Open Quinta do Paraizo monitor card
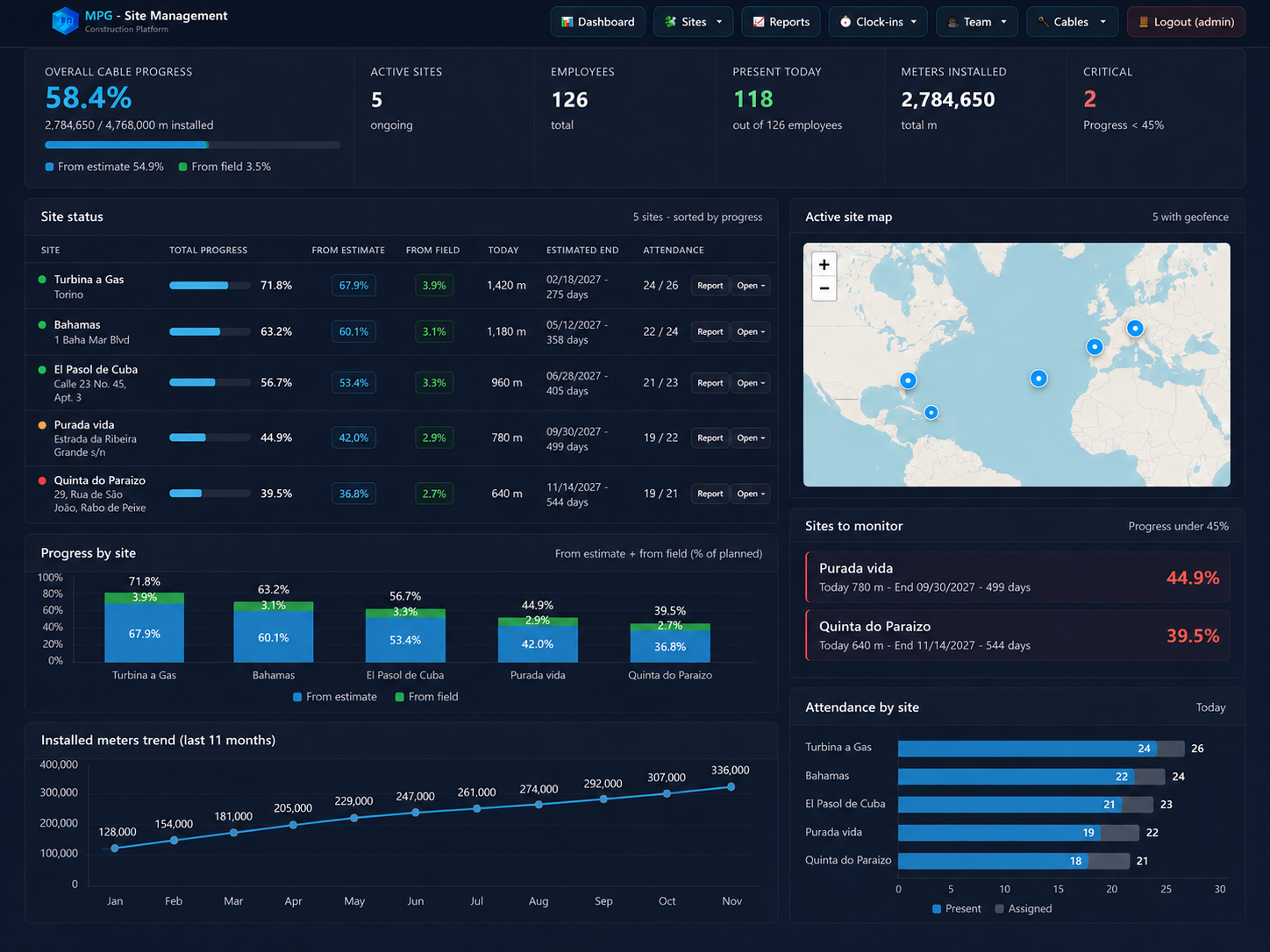 (1017, 635)
